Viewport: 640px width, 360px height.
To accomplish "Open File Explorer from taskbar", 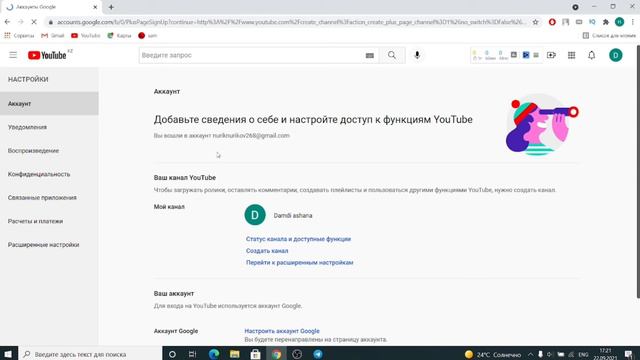I will [x=235, y=354].
